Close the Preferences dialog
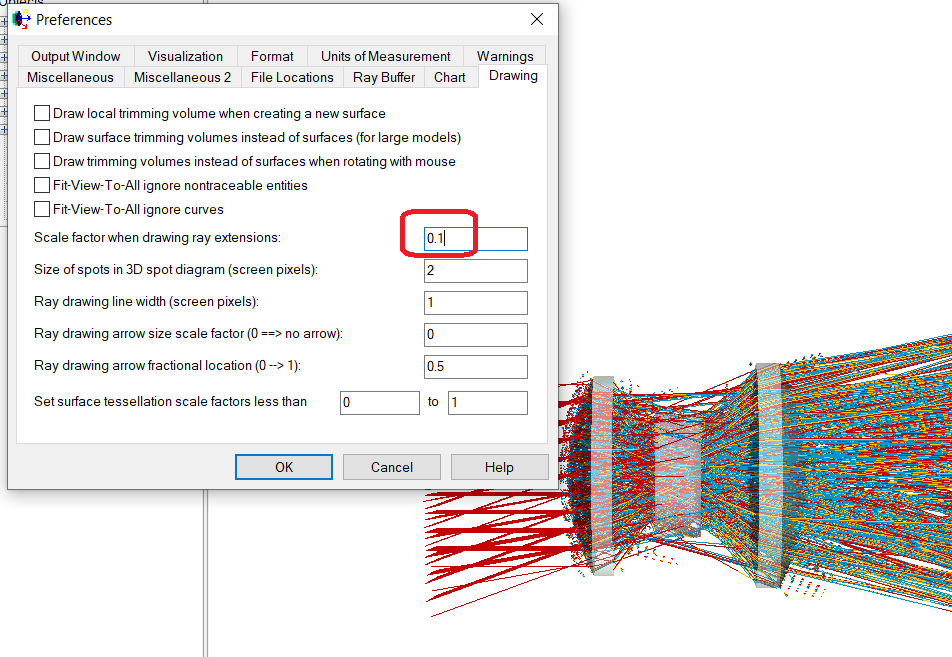 537,19
